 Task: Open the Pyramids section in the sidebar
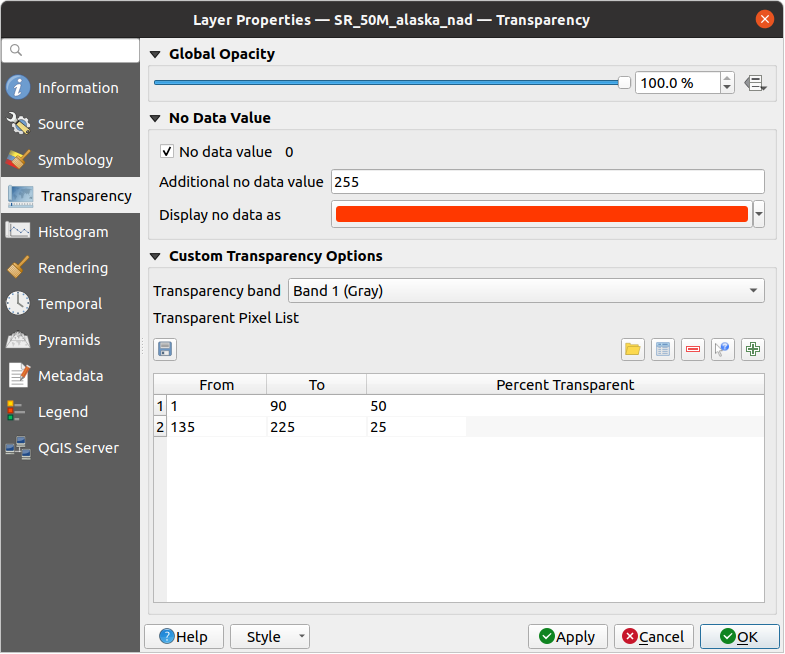click(x=70, y=340)
